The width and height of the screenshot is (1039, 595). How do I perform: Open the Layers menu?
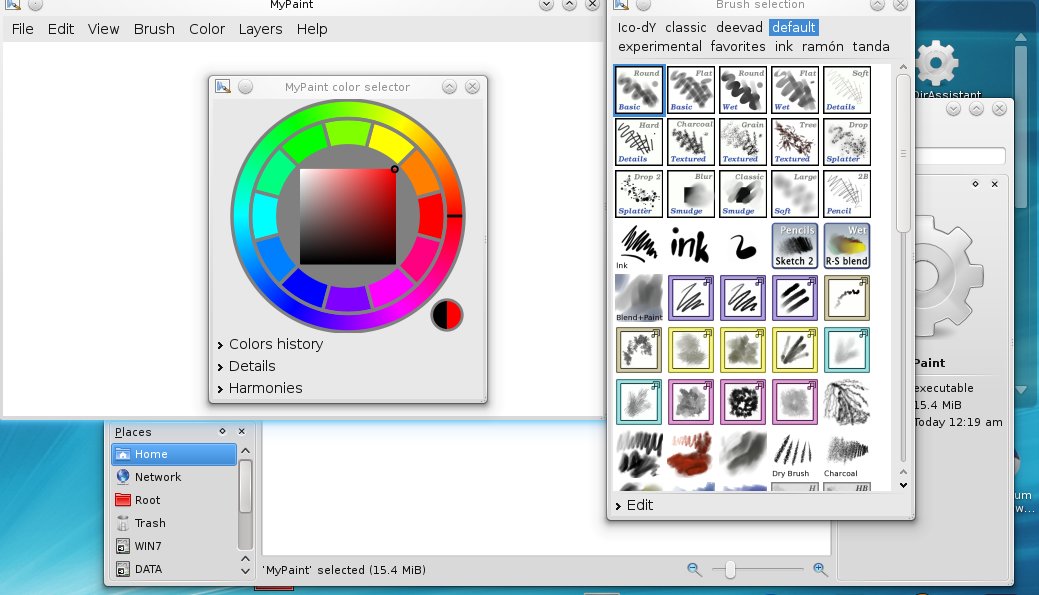tap(260, 29)
